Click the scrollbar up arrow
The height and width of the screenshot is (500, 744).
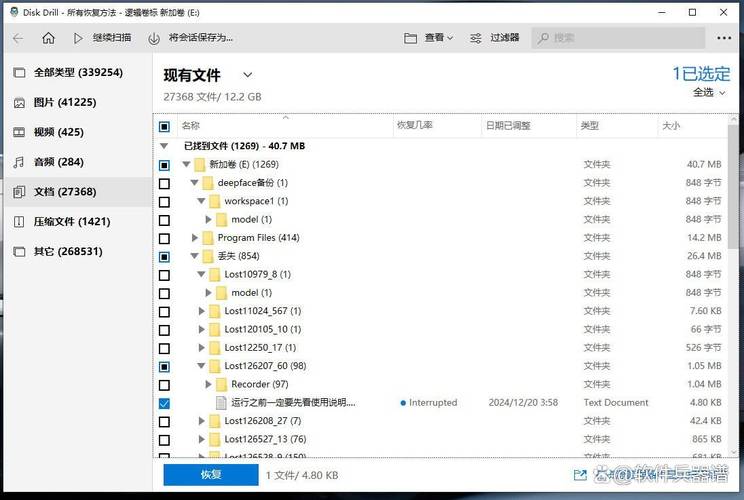coord(734,120)
